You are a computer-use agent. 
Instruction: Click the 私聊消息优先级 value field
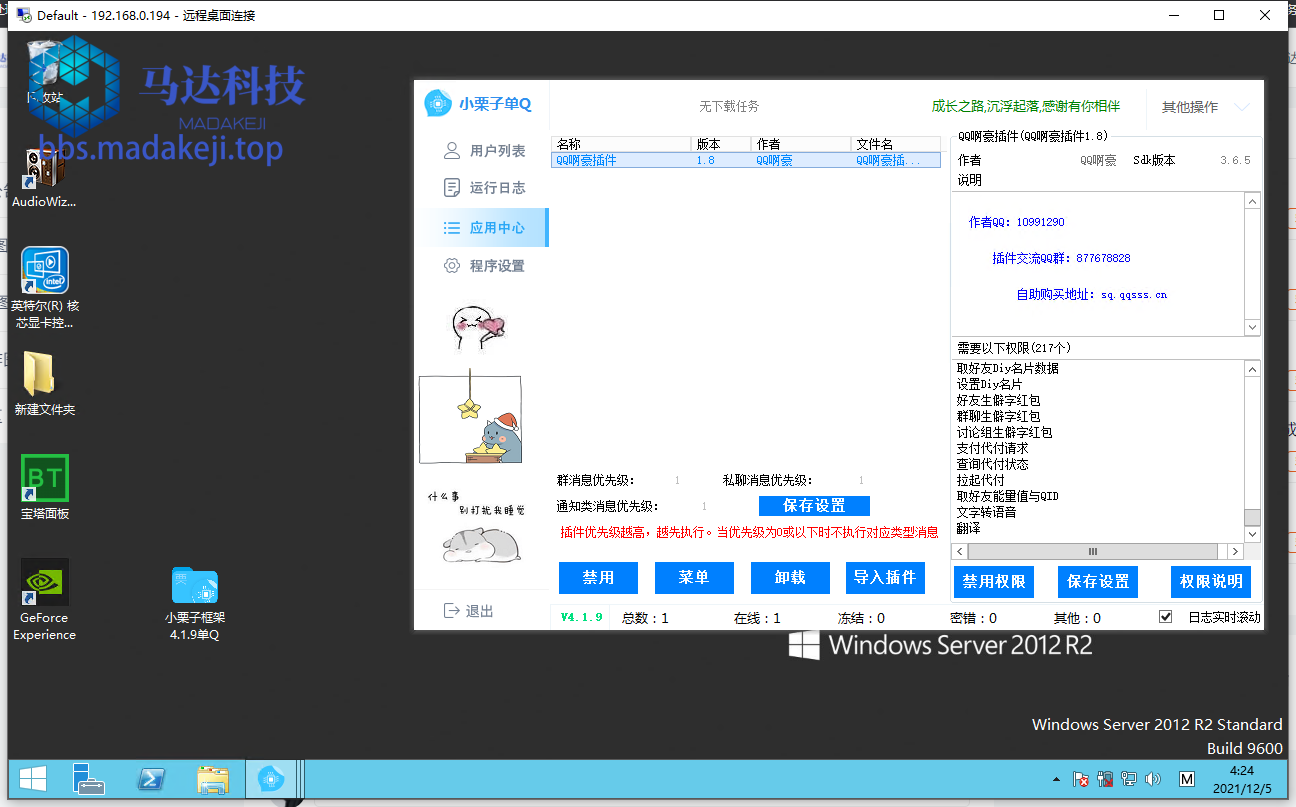(861, 481)
